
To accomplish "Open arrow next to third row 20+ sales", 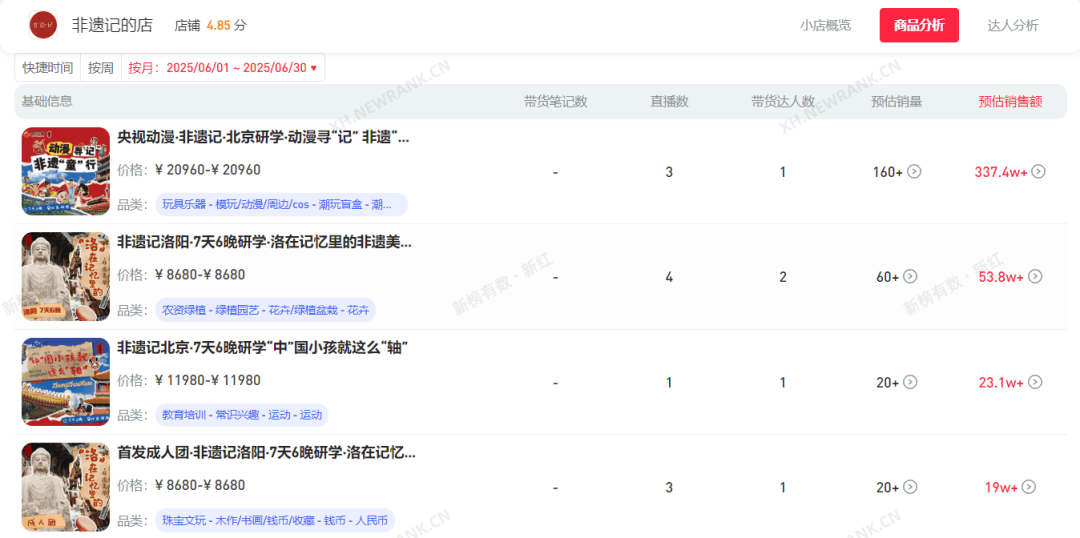I will click(910, 382).
